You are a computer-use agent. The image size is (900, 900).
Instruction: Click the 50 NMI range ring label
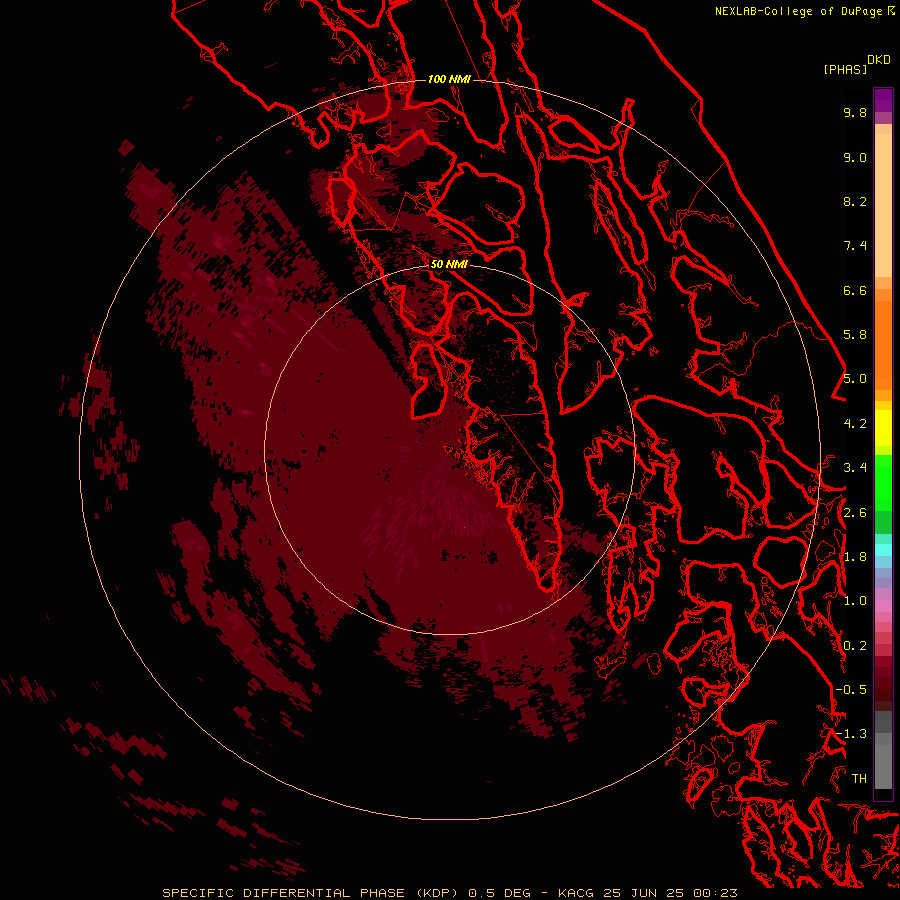[449, 264]
